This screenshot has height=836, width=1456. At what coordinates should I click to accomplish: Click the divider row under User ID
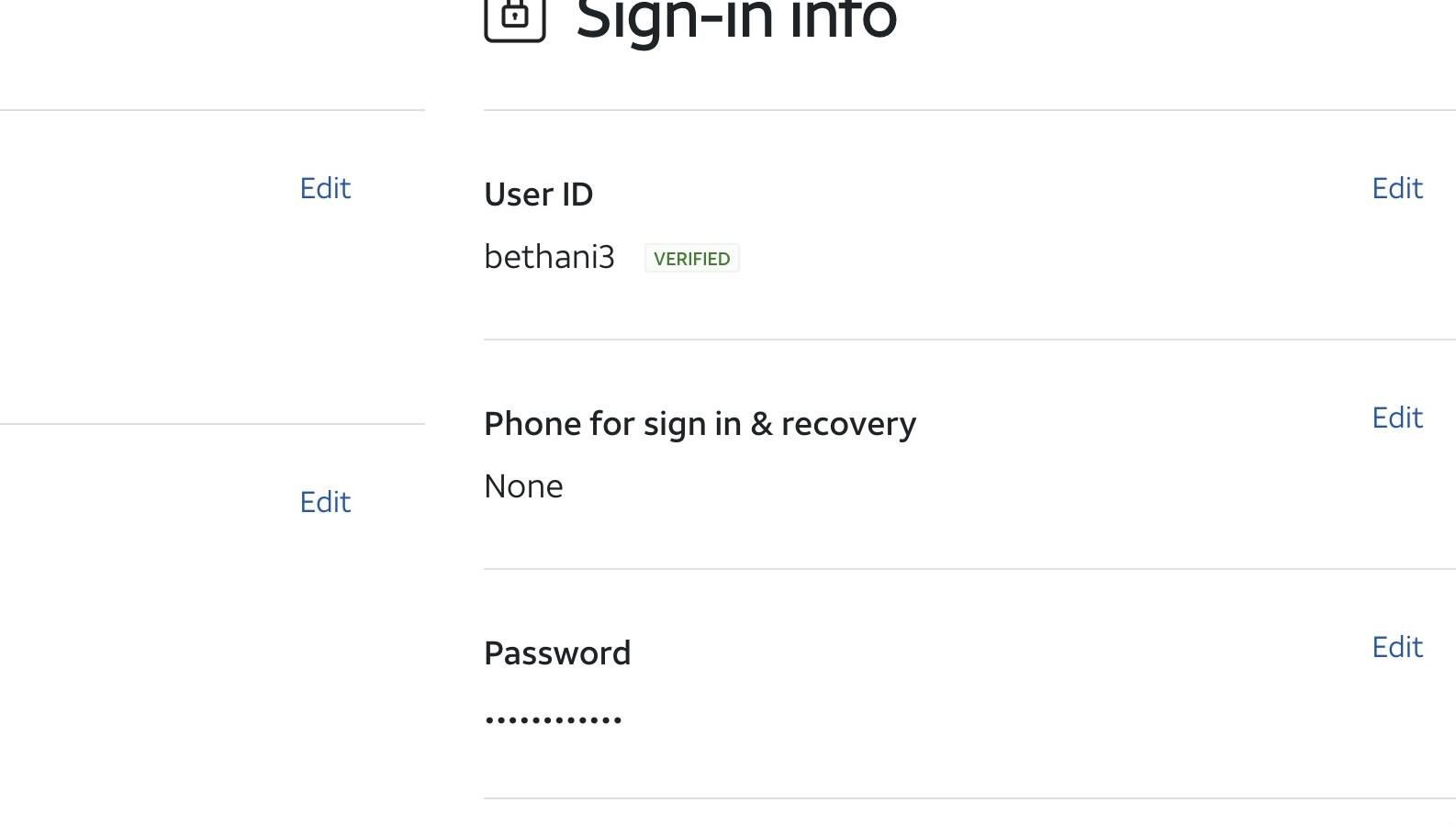[x=969, y=338]
